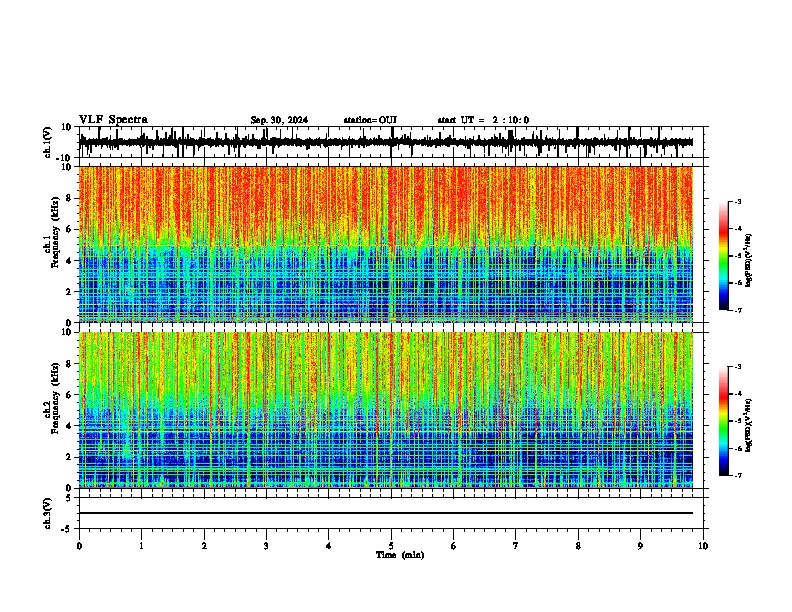Click the upper colorbar's log(PSD) unit label
Image resolution: width=792 pixels, height=612 pixels.
pos(749,260)
